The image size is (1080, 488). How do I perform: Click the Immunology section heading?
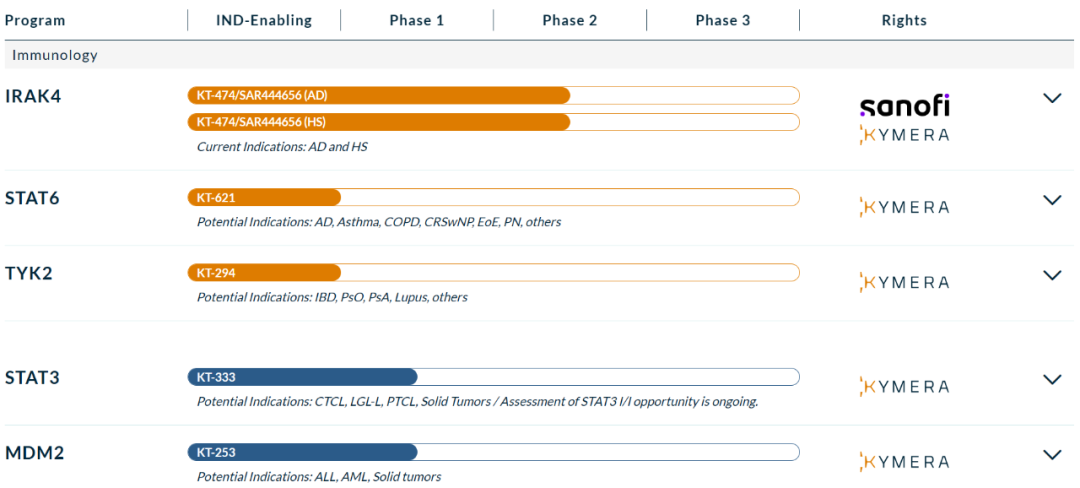tap(55, 55)
